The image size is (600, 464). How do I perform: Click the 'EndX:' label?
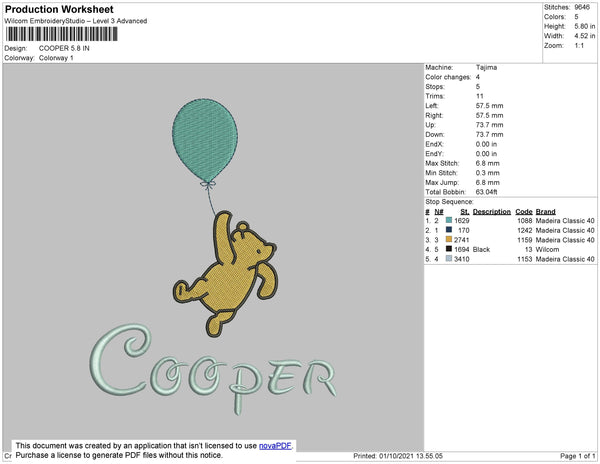pyautogui.click(x=434, y=144)
